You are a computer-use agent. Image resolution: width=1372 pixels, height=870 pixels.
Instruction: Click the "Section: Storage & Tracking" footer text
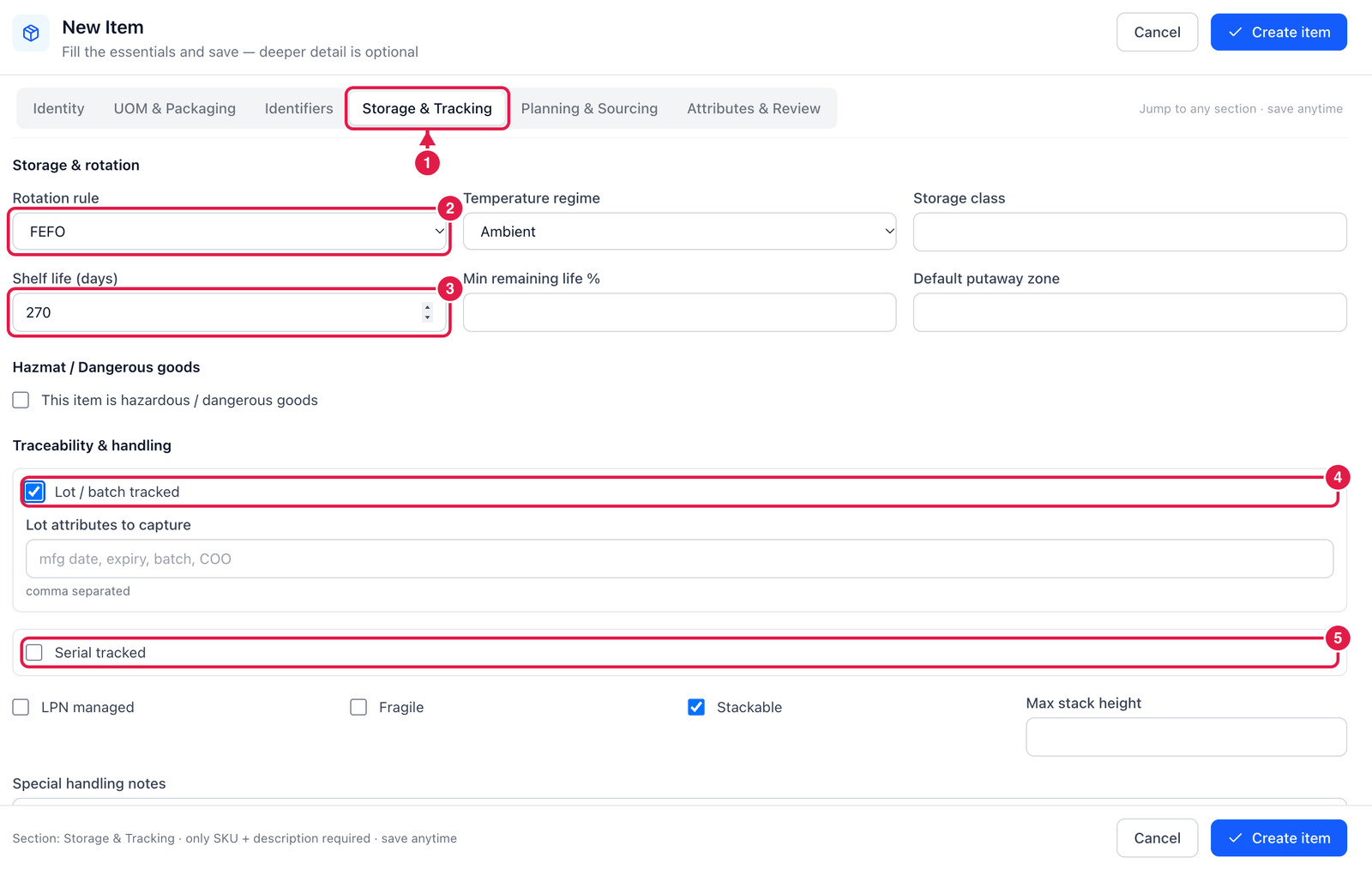(x=93, y=838)
